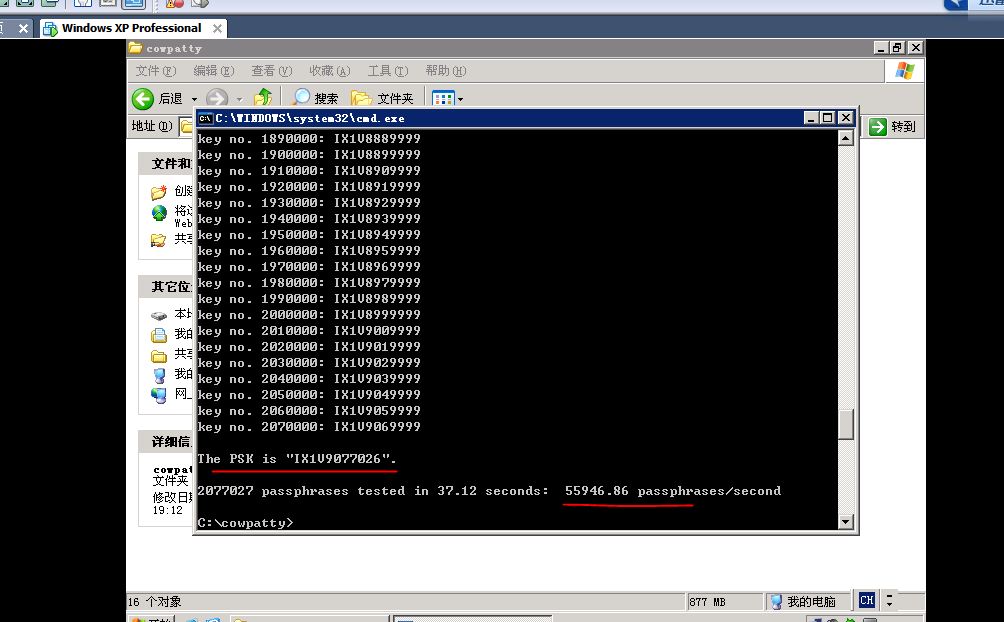The height and width of the screenshot is (622, 1004).
Task: Click the green Back arrow icon
Action: (143, 98)
